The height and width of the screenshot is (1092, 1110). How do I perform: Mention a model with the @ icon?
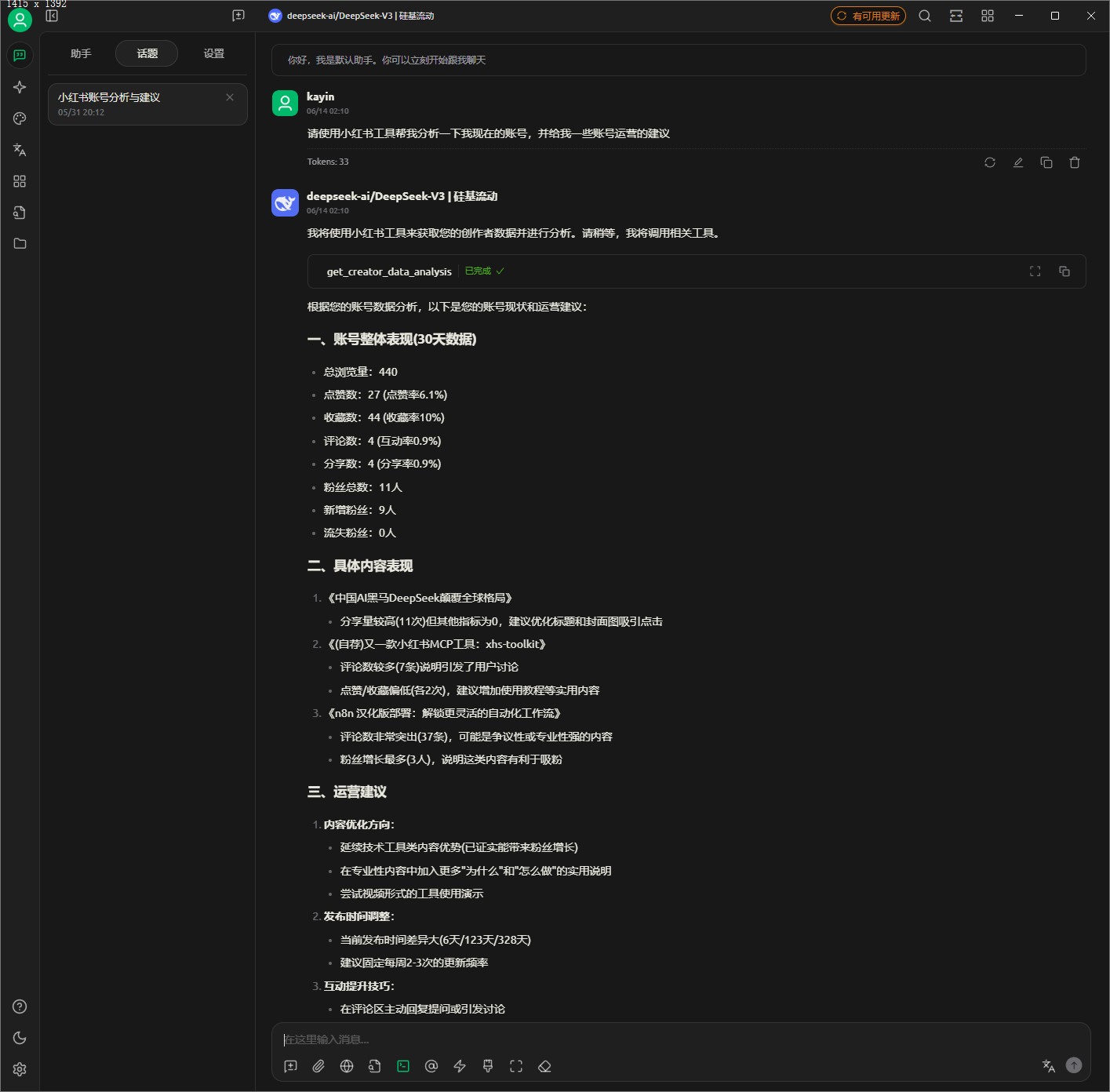click(x=431, y=1066)
